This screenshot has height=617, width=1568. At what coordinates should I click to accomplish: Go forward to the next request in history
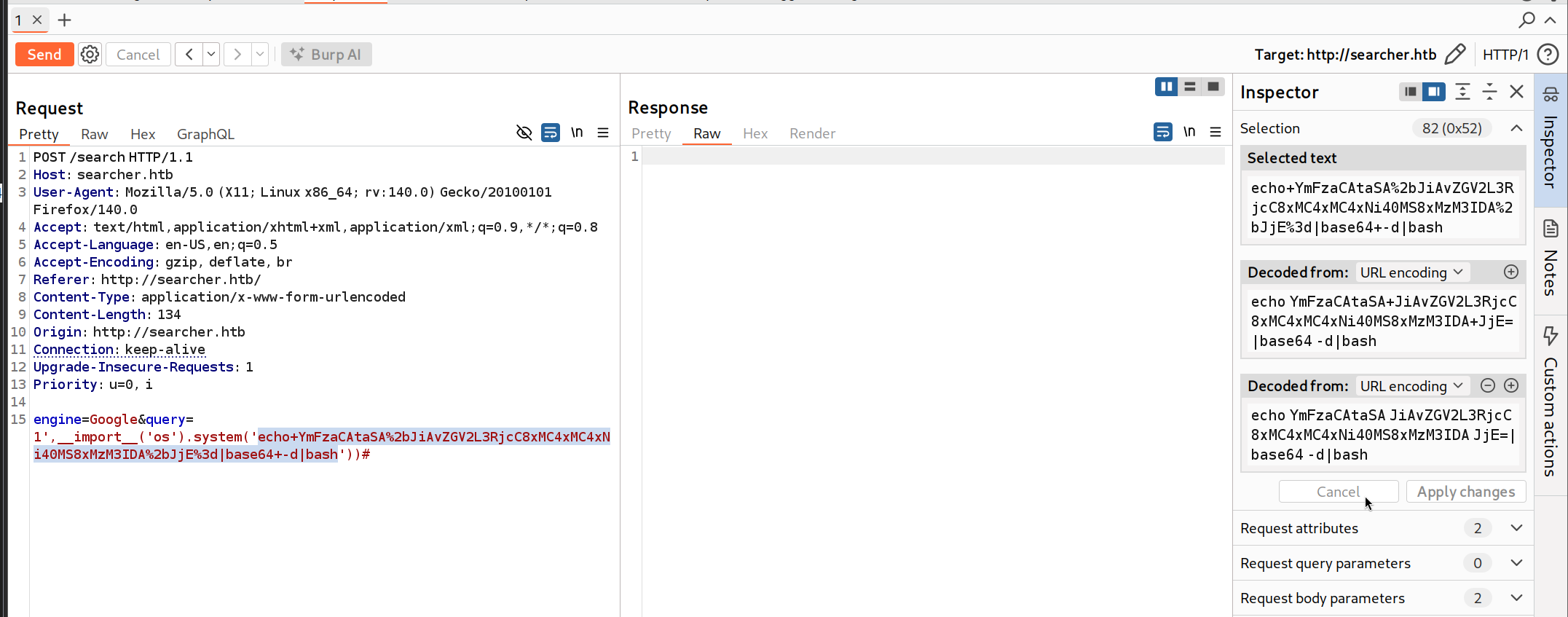[237, 55]
